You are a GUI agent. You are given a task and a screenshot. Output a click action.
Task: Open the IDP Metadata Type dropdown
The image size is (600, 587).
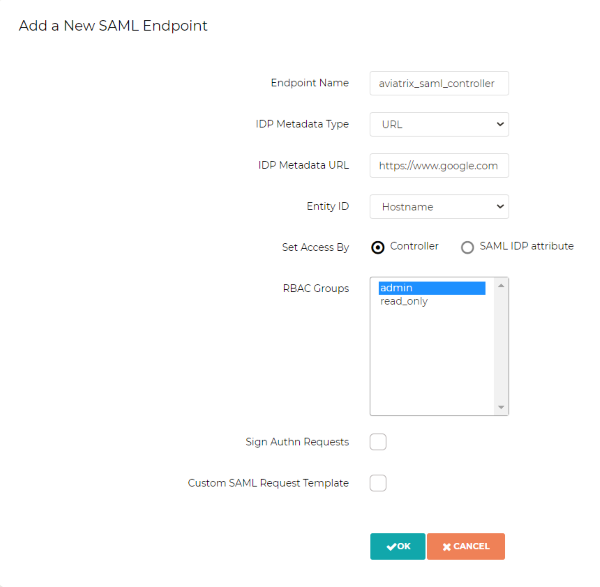pyautogui.click(x=439, y=124)
